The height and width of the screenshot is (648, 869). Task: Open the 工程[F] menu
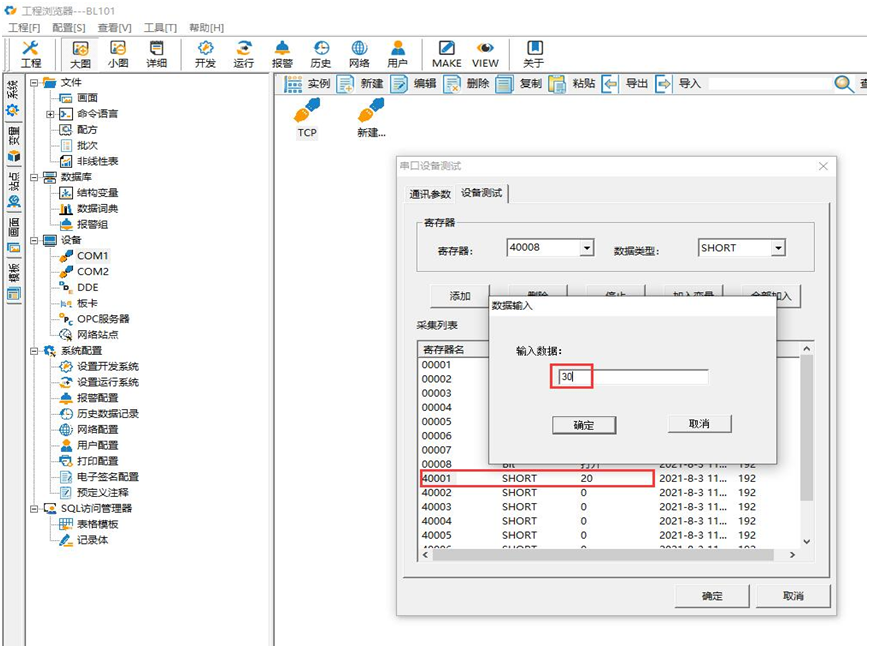pyautogui.click(x=24, y=27)
